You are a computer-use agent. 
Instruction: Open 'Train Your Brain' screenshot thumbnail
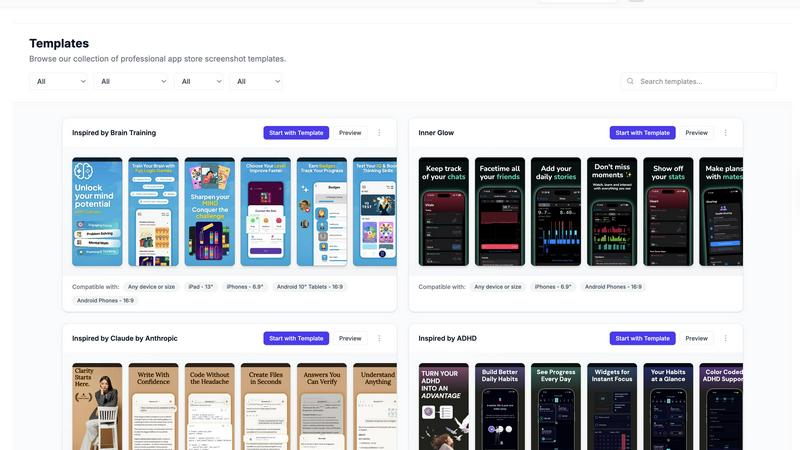[x=153, y=212]
